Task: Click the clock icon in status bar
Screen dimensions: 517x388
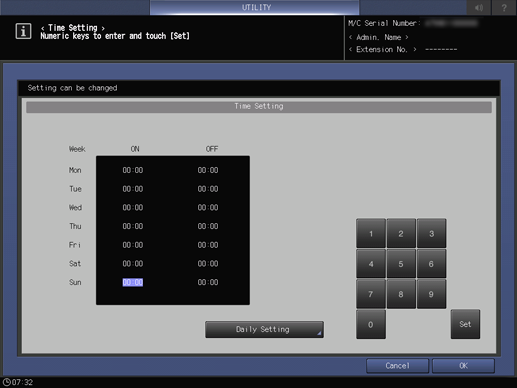Action: 7,382
